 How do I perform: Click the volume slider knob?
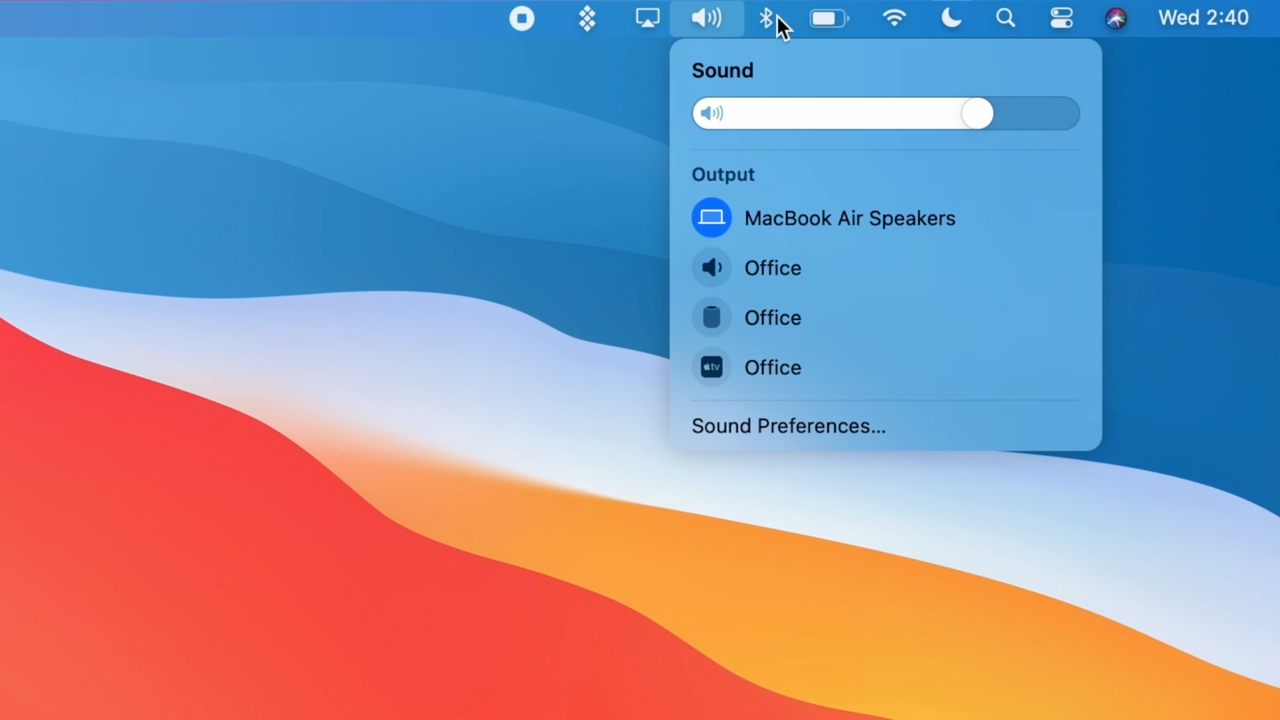click(977, 113)
